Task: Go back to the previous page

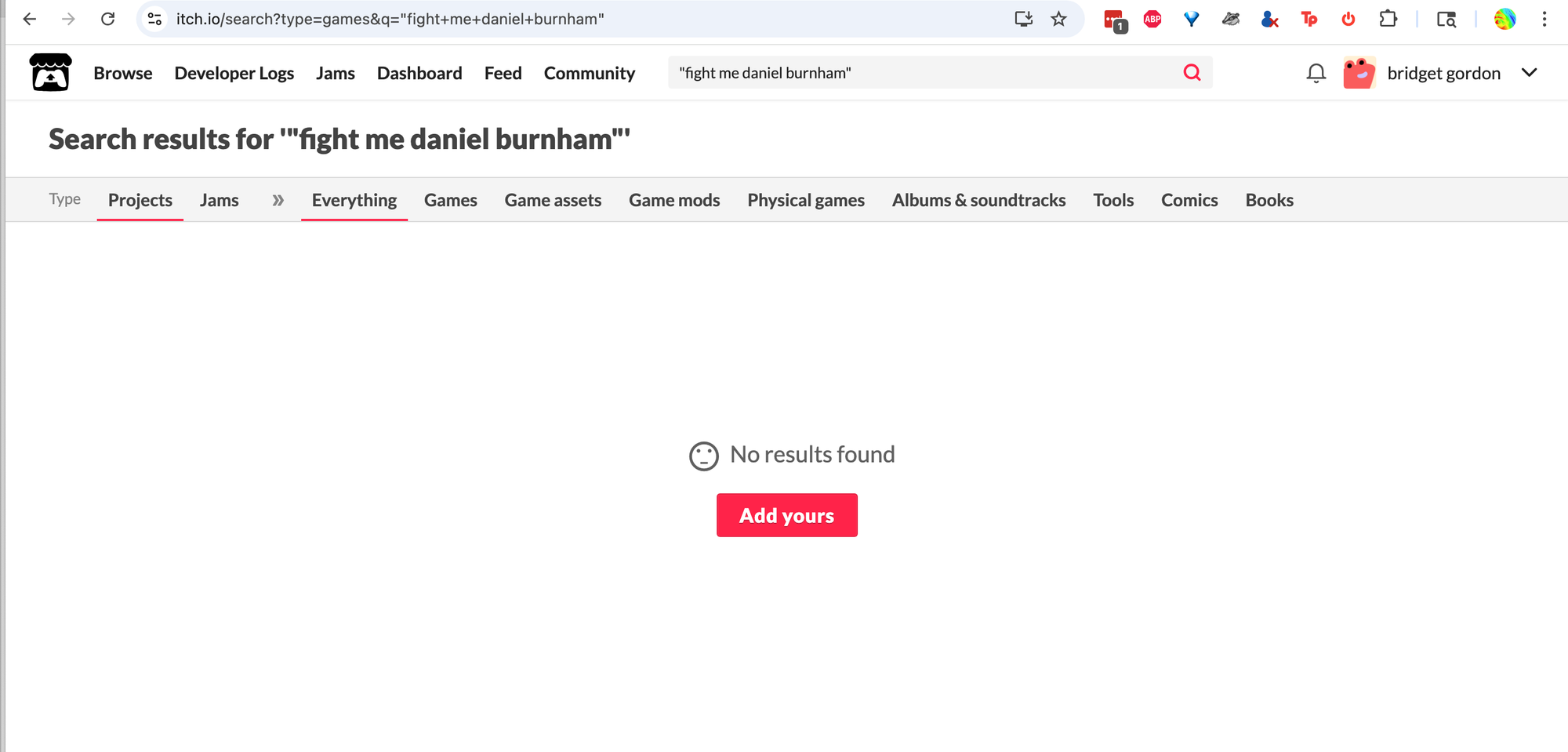Action: [x=30, y=19]
